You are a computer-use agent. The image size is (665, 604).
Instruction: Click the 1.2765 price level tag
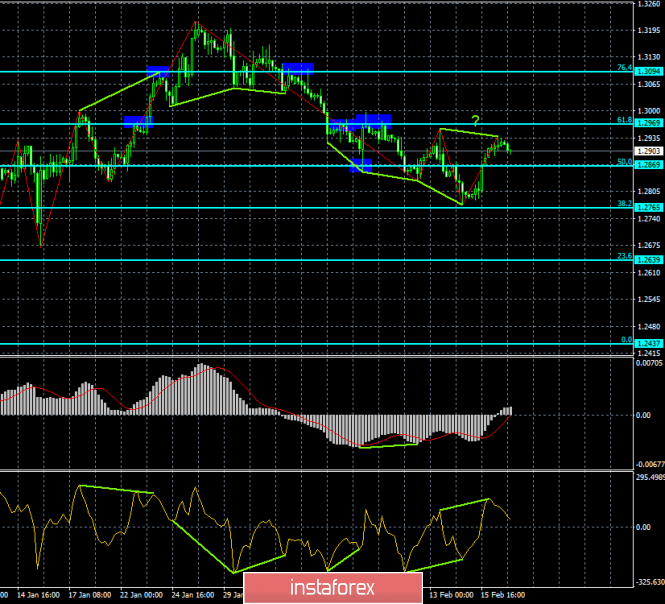(649, 207)
